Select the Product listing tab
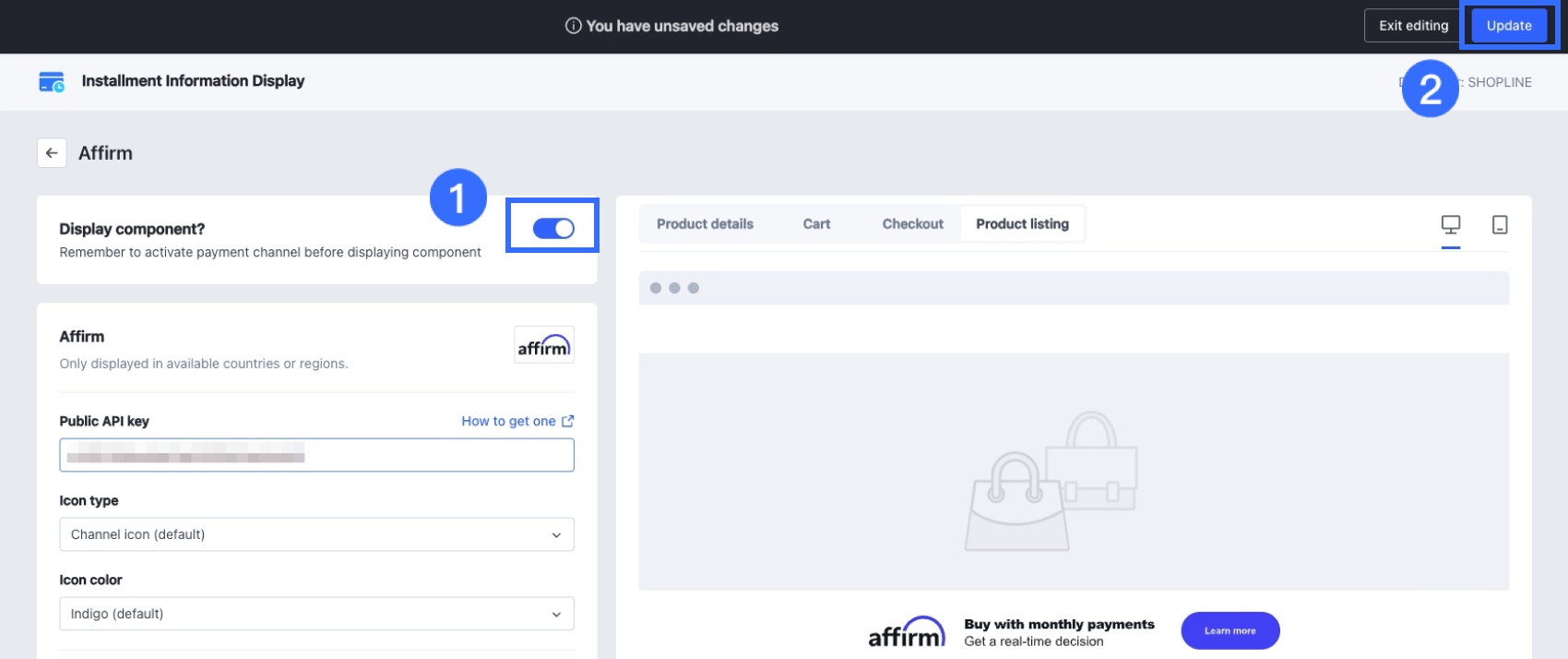 [x=1022, y=224]
